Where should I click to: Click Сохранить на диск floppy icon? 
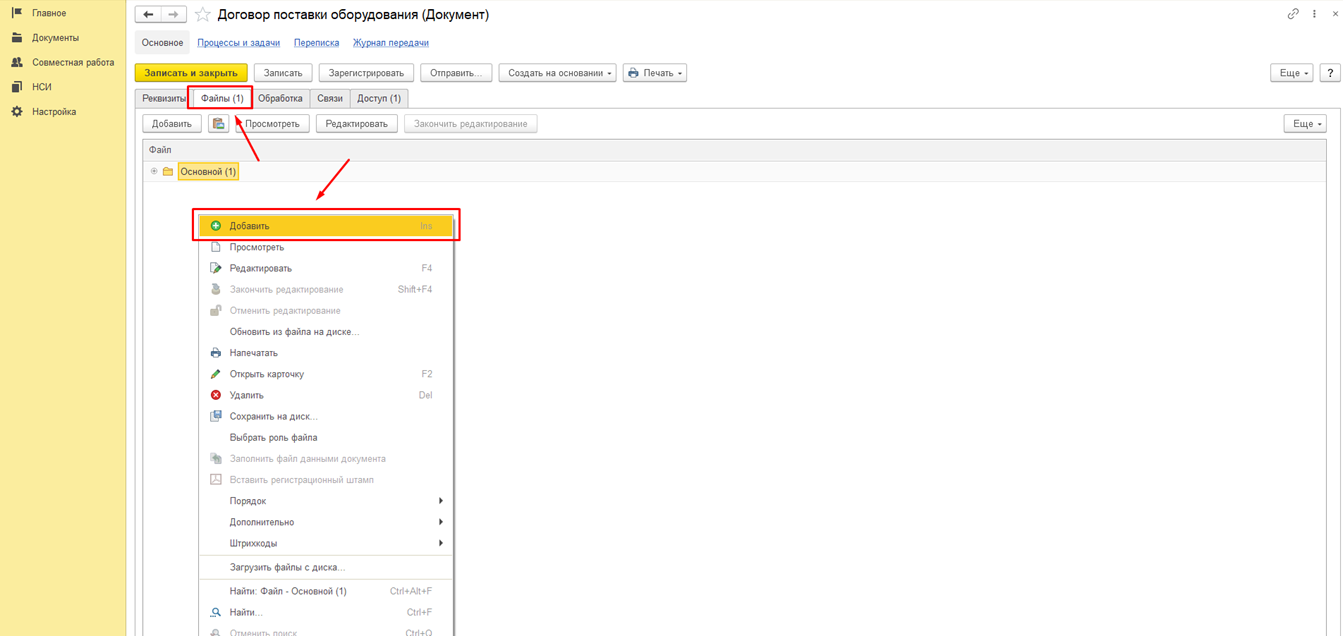coord(216,416)
